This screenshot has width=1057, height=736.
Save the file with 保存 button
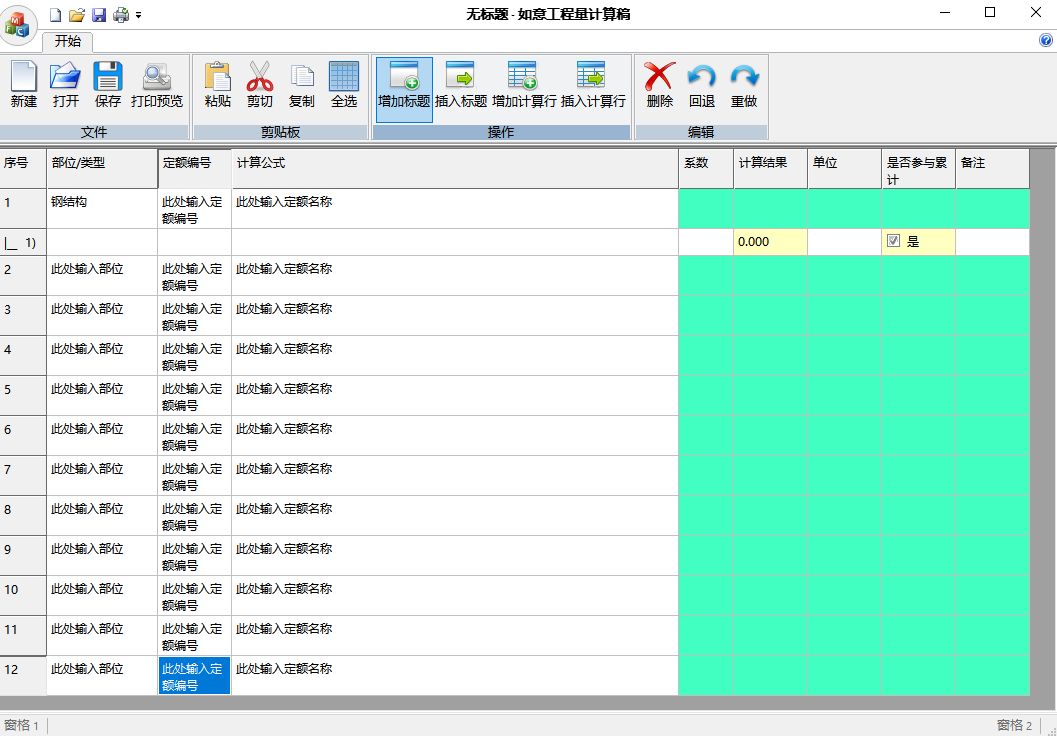pos(108,85)
